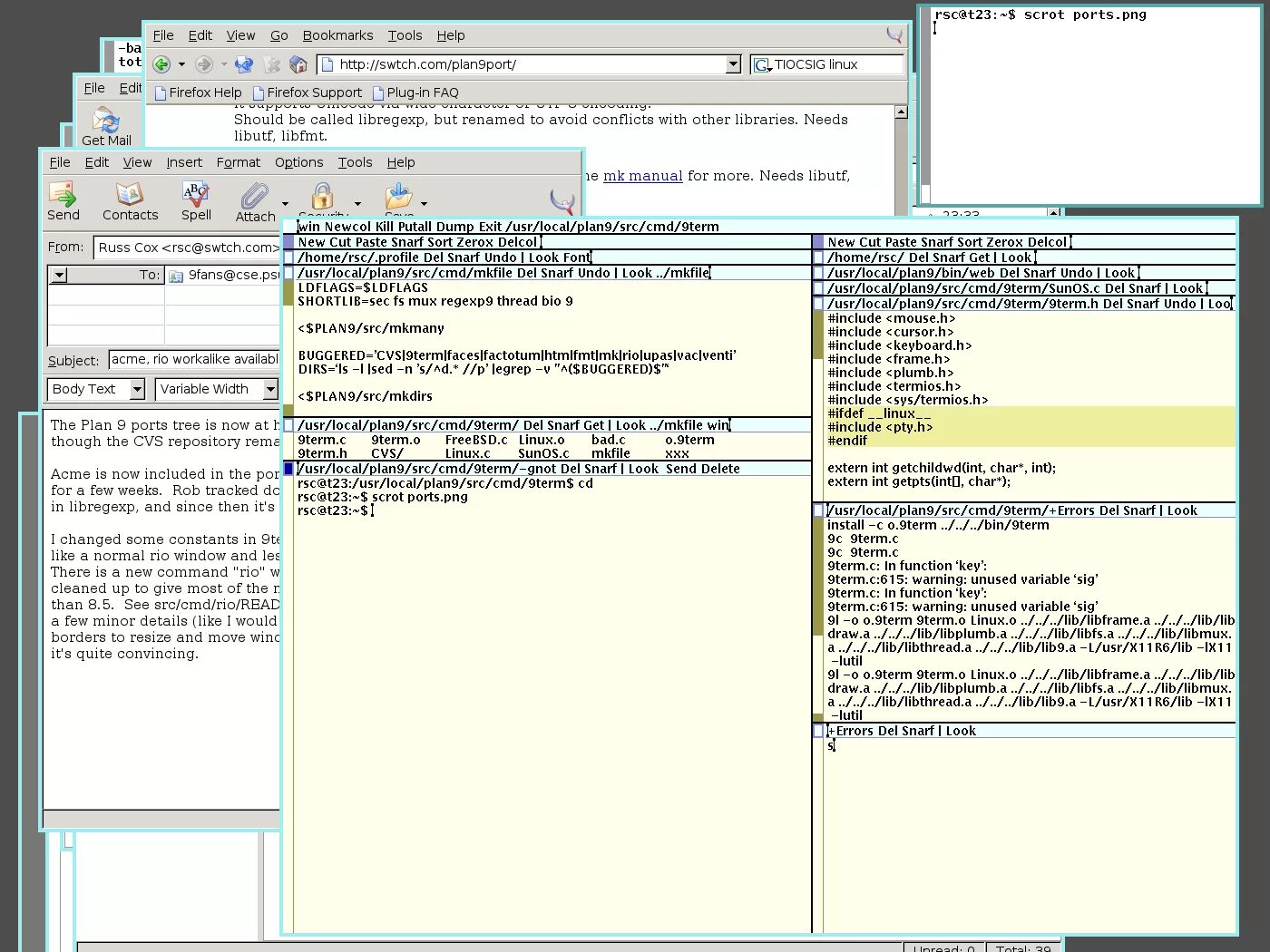Click the Send icon in compose window

pyautogui.click(x=63, y=193)
